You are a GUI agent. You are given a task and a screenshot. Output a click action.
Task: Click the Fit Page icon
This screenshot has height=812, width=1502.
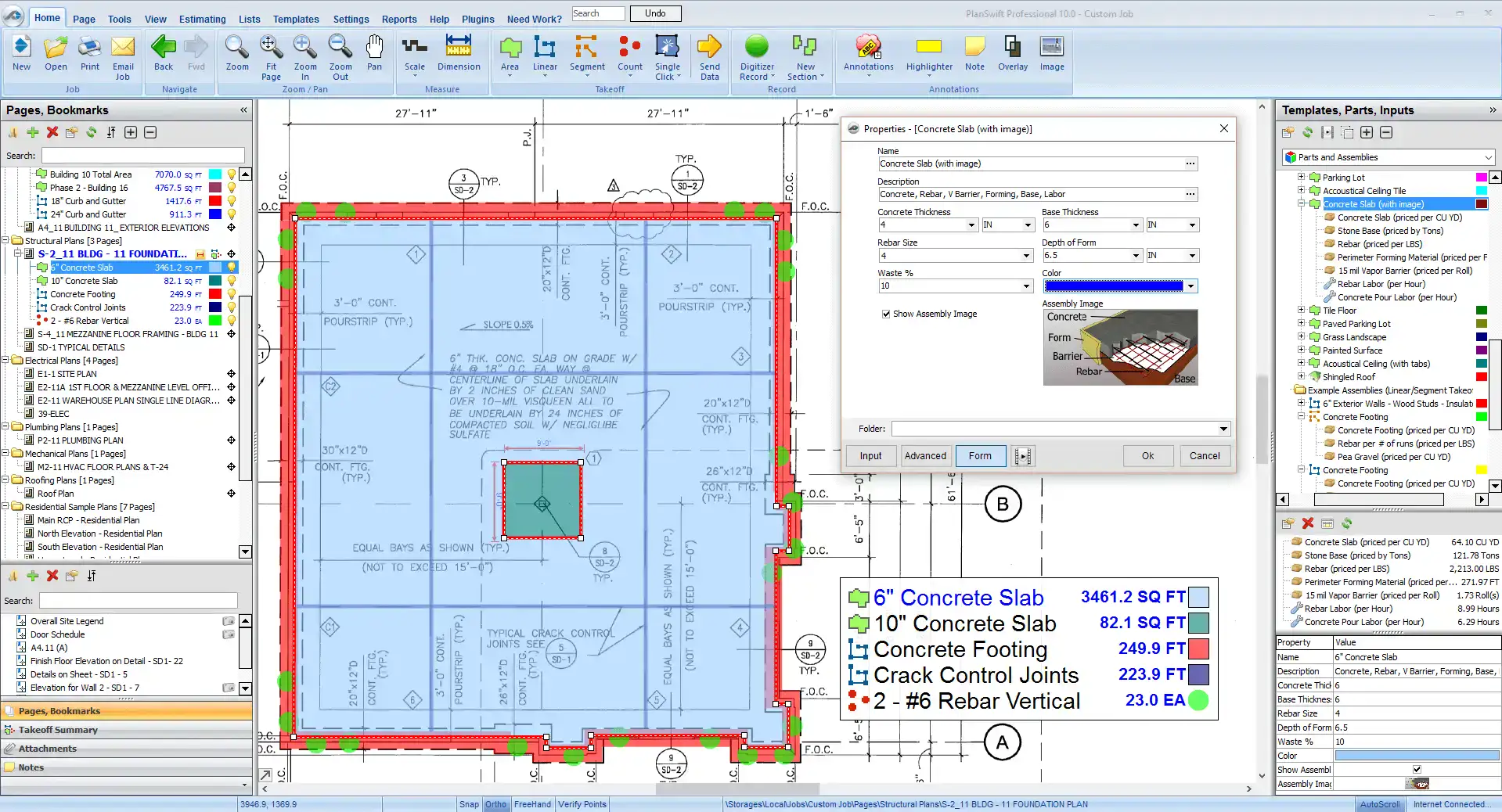point(271,56)
